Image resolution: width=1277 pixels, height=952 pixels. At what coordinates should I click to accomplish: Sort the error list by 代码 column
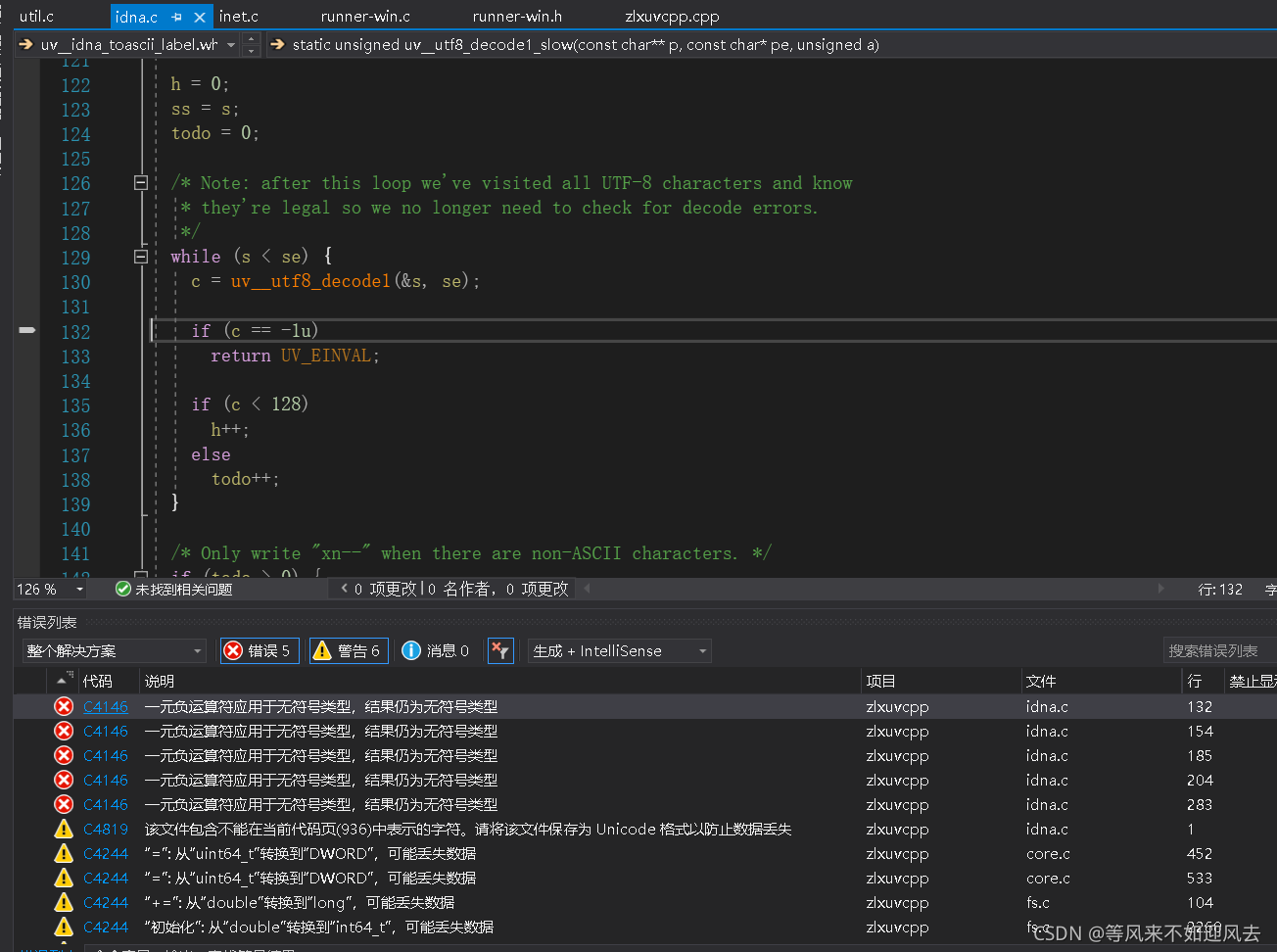tap(98, 681)
